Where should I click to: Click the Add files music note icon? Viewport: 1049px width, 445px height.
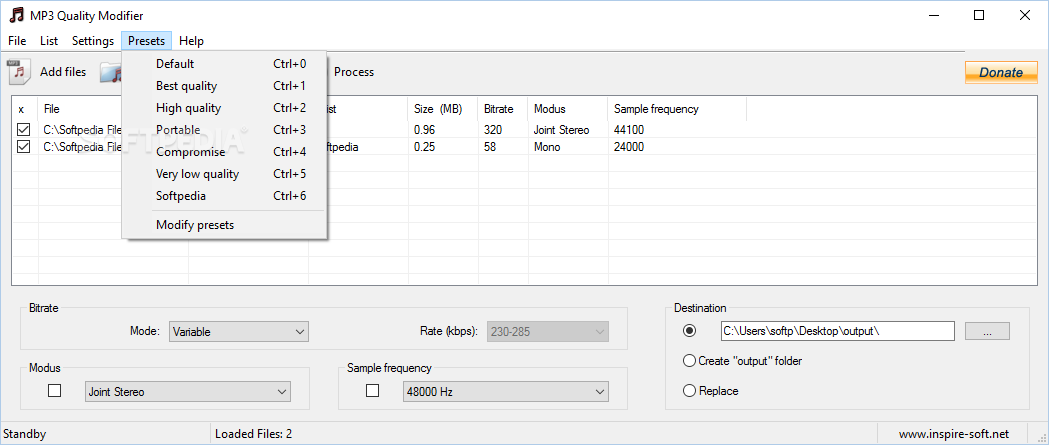tap(19, 72)
